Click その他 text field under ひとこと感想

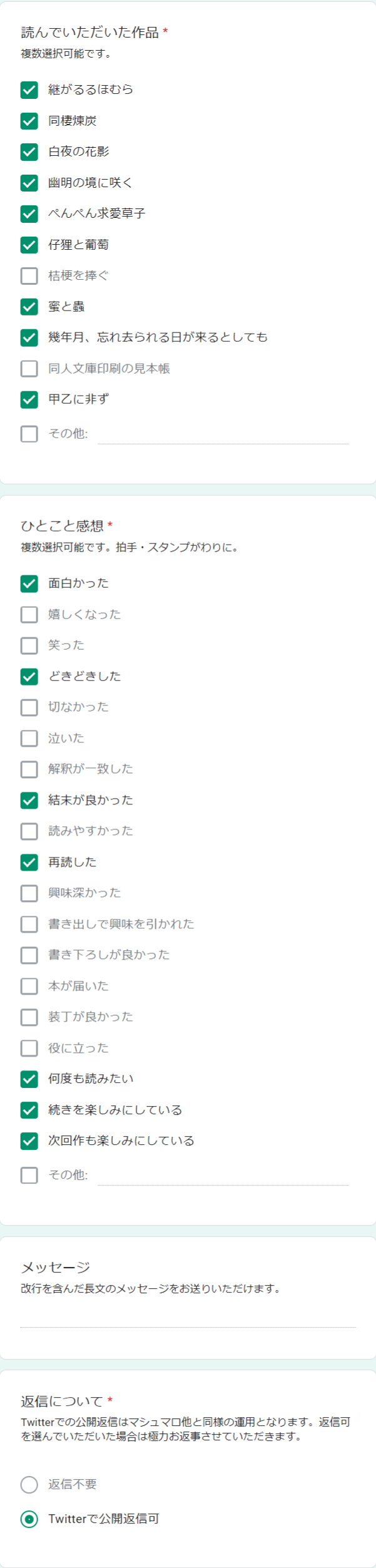click(223, 1175)
